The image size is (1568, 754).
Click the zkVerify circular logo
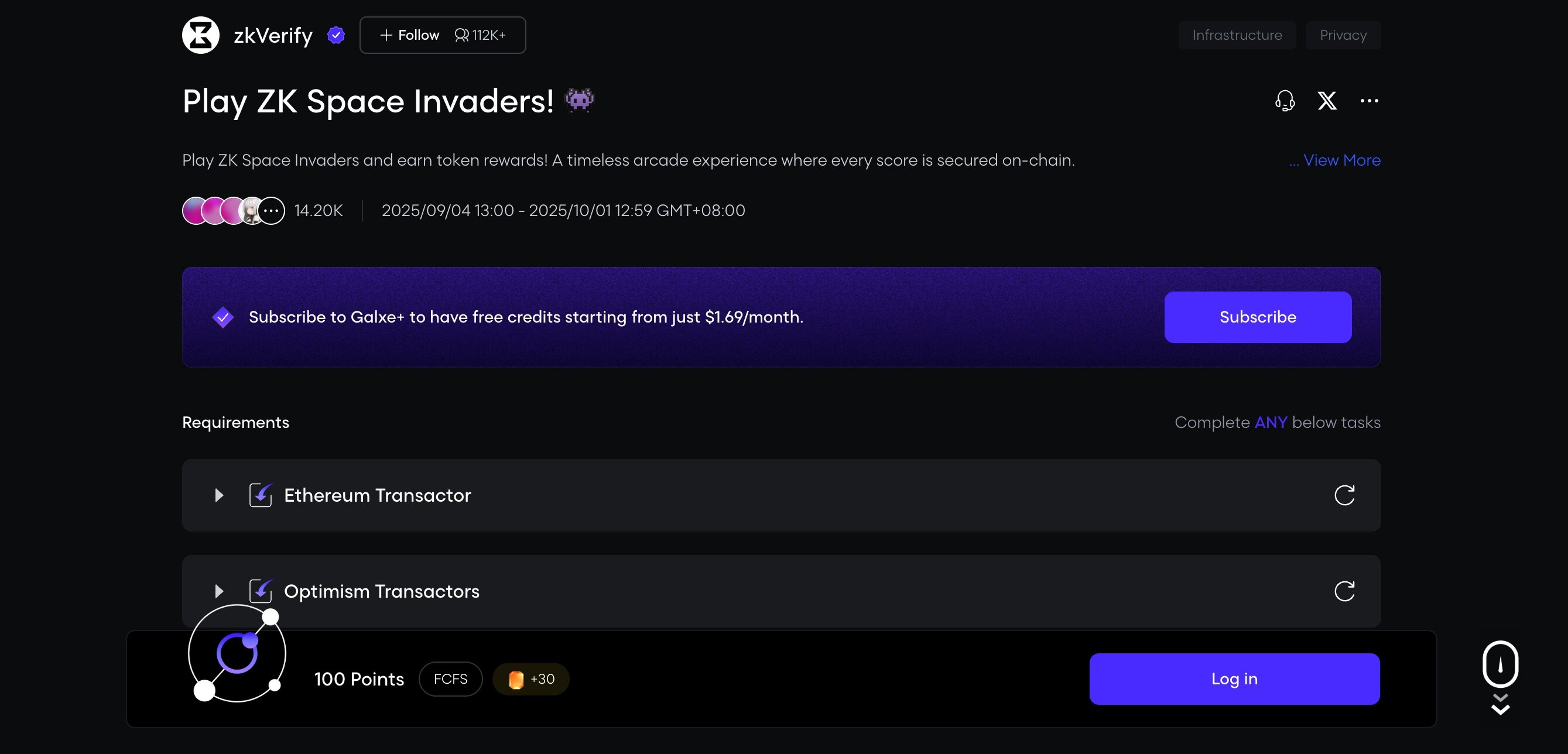point(200,35)
